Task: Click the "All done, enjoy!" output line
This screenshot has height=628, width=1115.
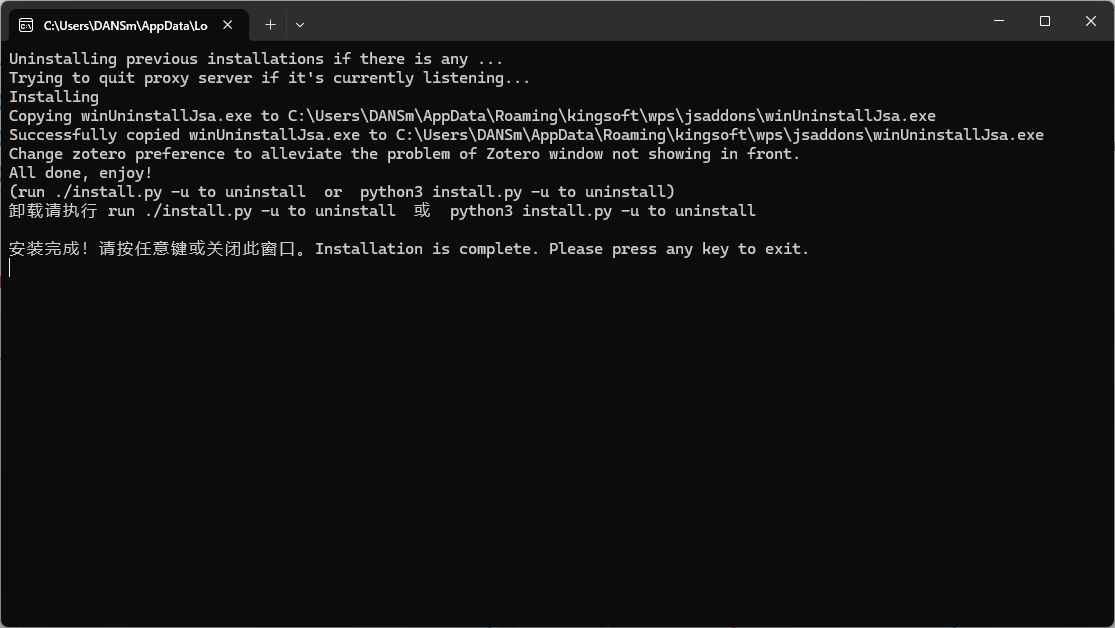Action: (81, 173)
